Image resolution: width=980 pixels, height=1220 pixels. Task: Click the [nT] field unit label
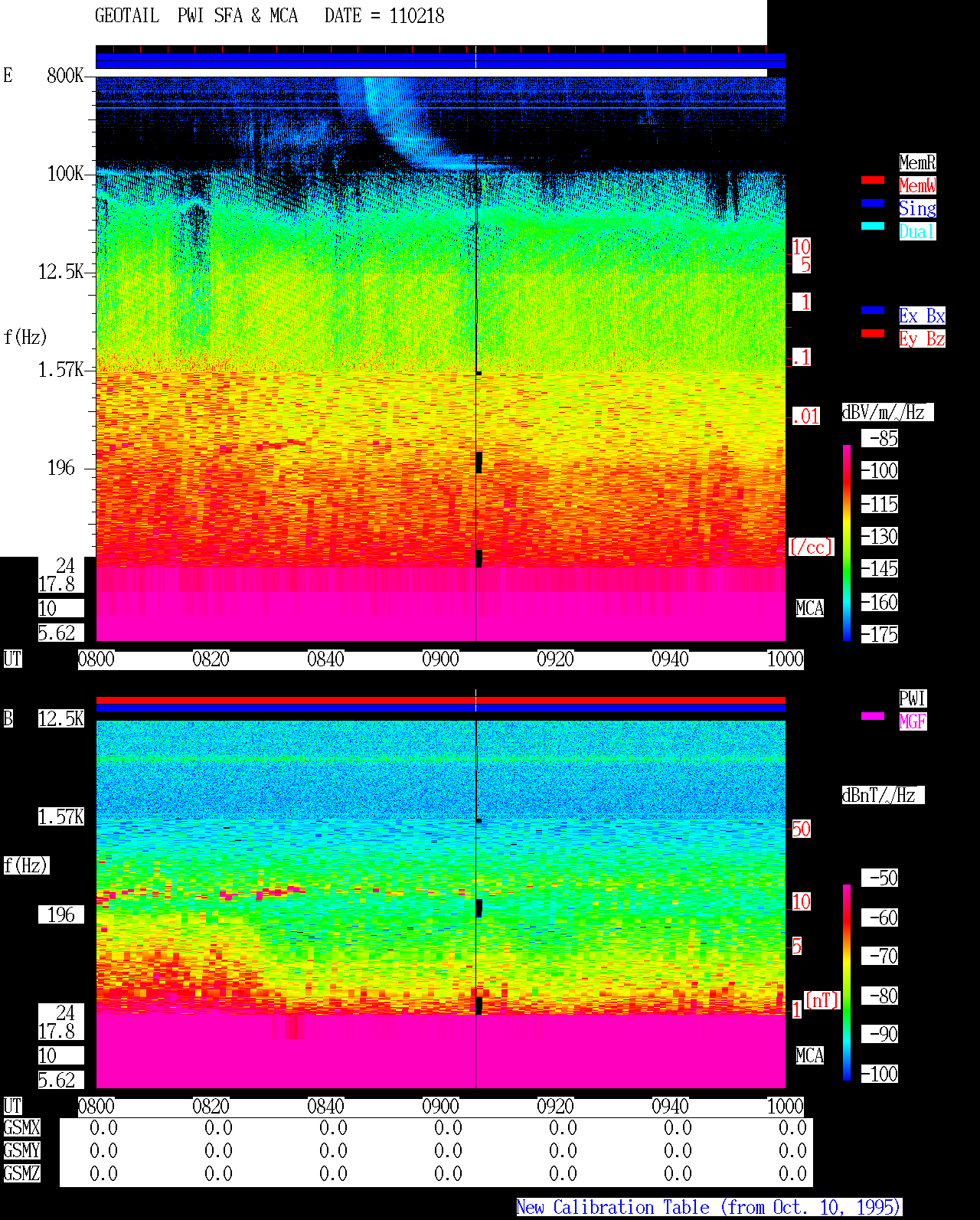click(822, 1000)
